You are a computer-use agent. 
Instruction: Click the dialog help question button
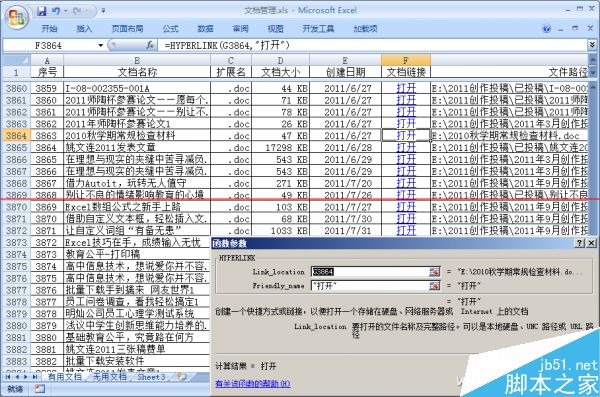click(x=580, y=243)
